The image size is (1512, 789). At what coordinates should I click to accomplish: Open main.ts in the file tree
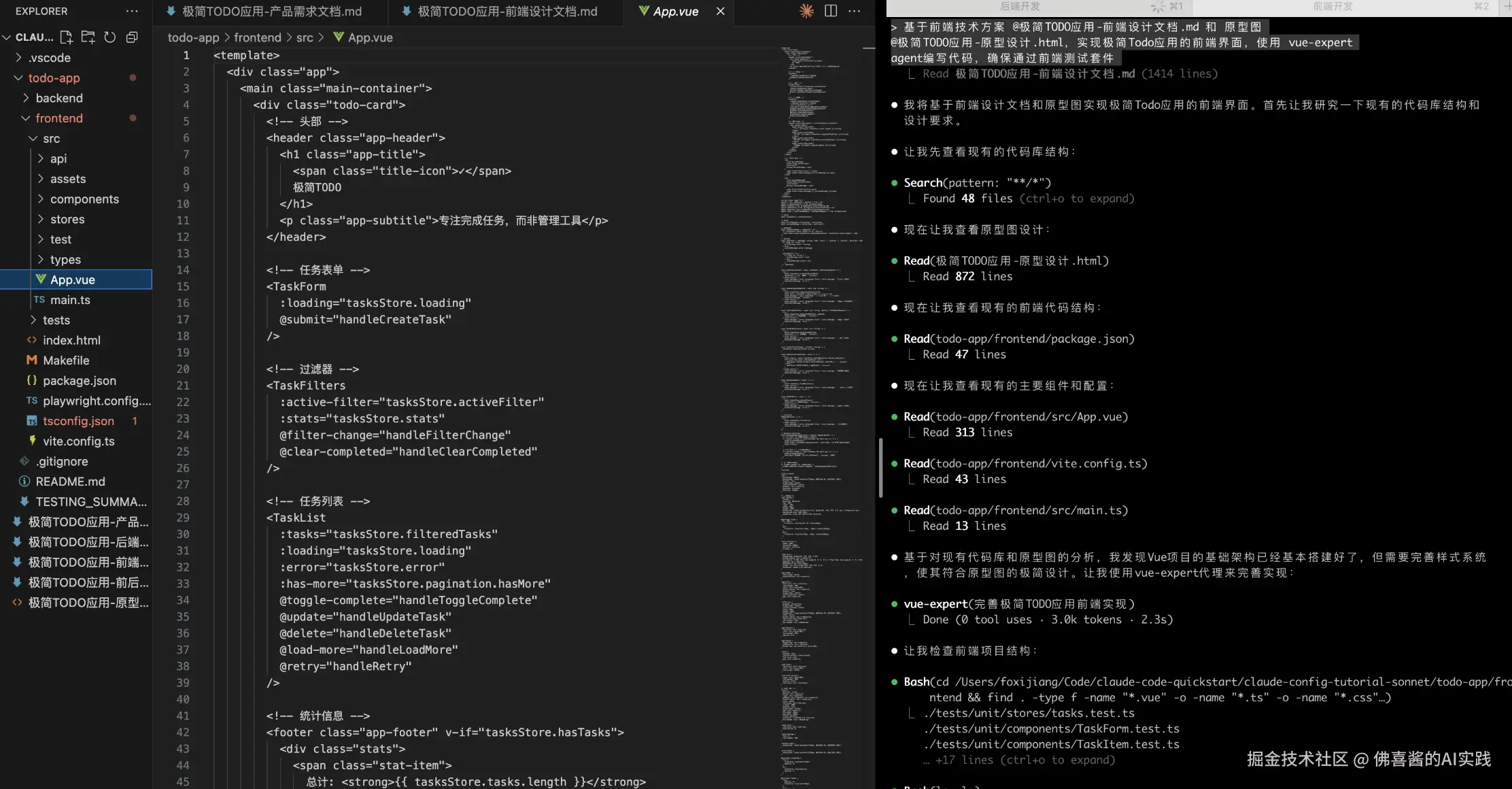70,300
